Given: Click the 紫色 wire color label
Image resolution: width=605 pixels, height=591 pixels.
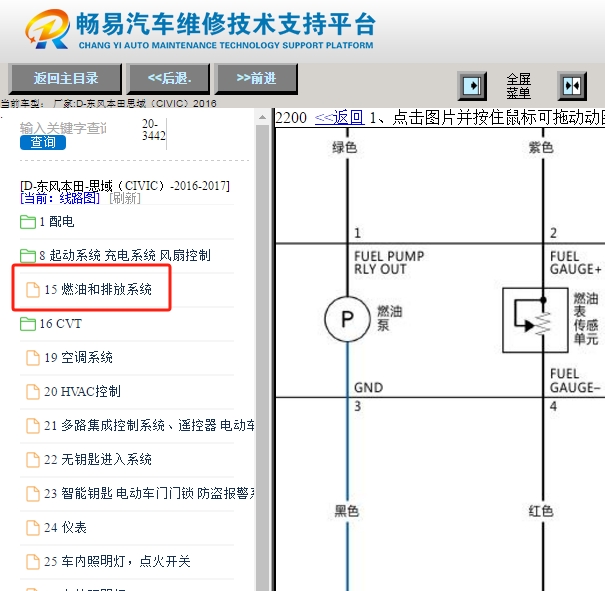Looking at the screenshot, I should point(541,147).
